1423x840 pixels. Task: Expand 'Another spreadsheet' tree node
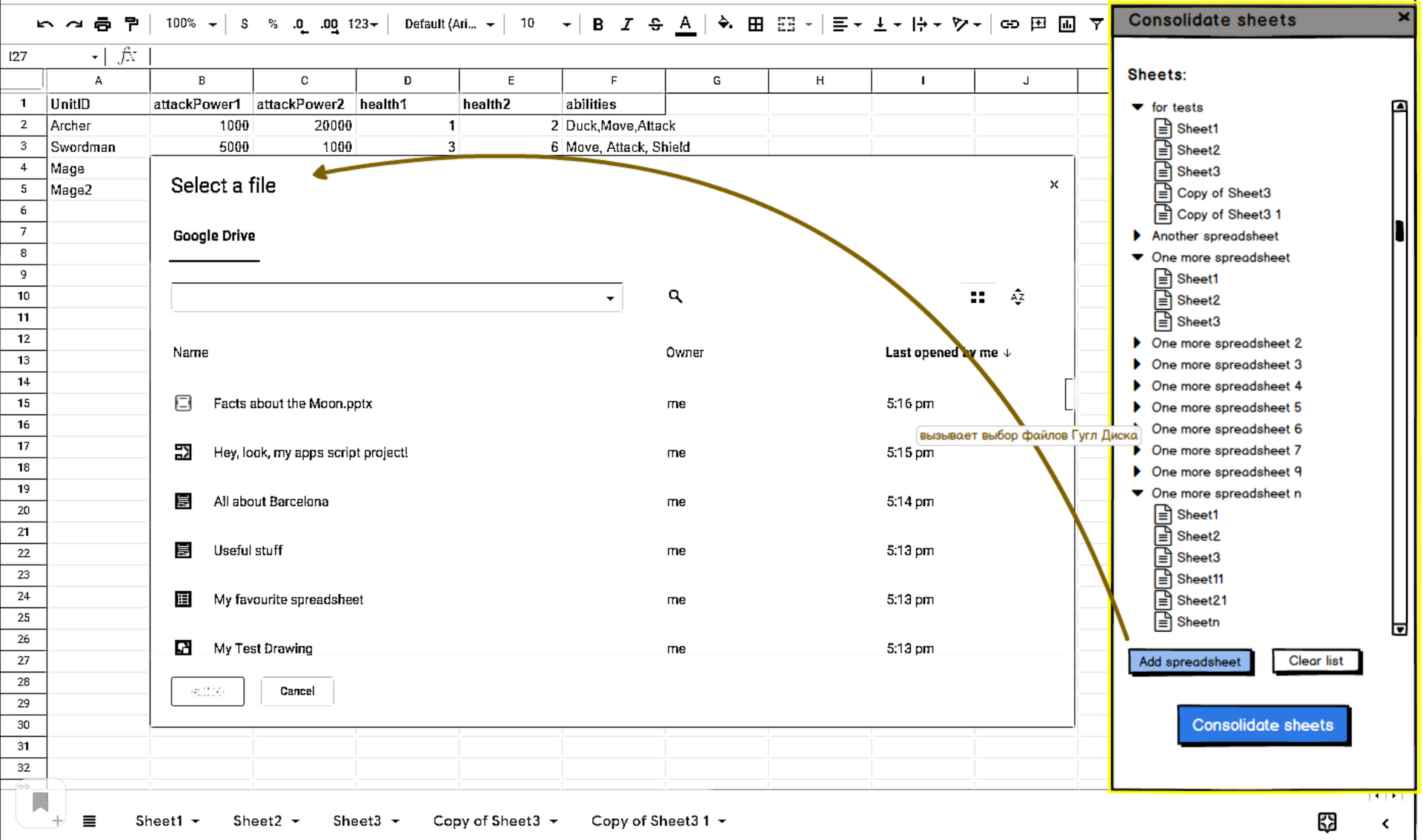point(1137,236)
